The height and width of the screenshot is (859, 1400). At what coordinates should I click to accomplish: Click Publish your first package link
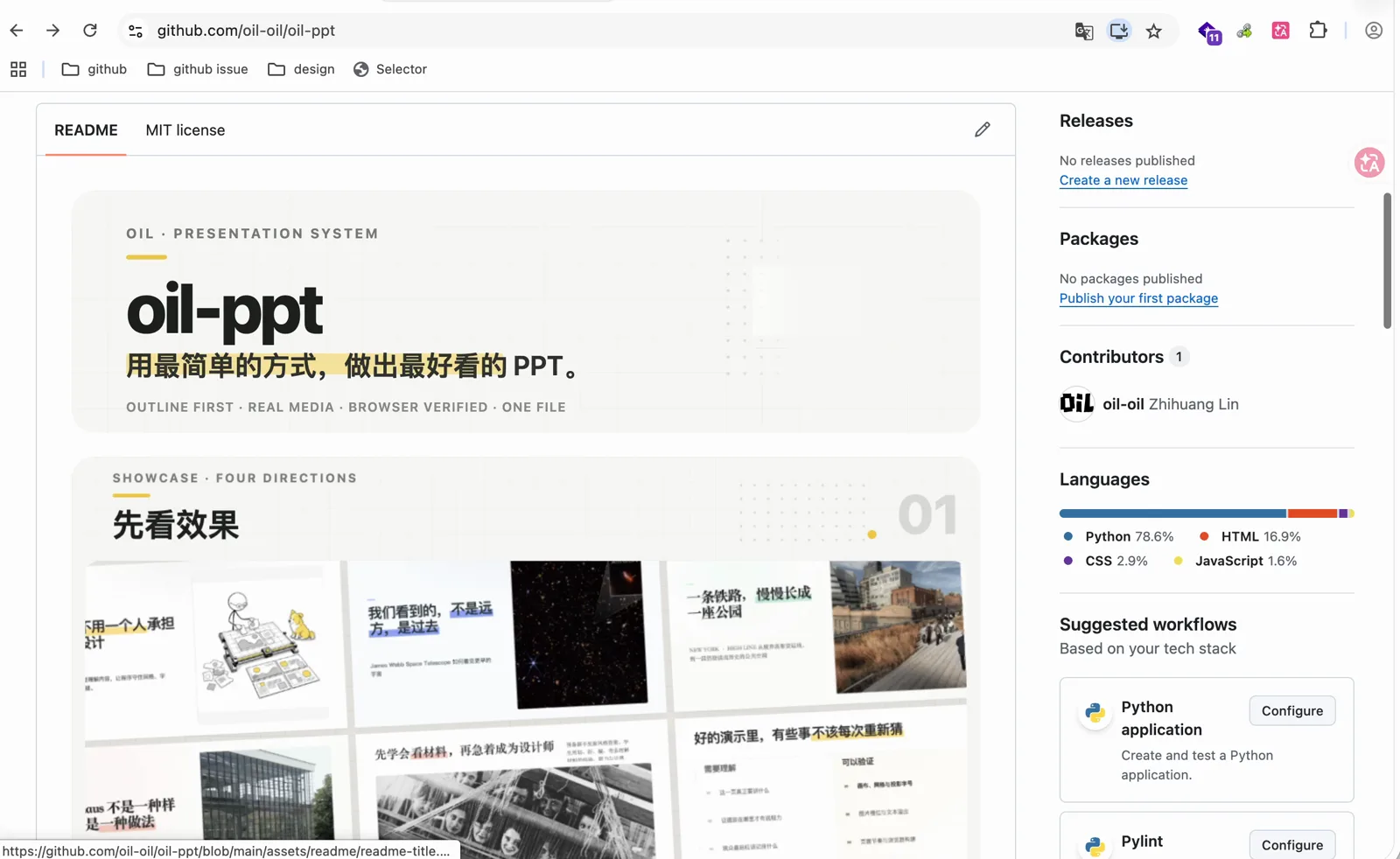click(x=1138, y=298)
